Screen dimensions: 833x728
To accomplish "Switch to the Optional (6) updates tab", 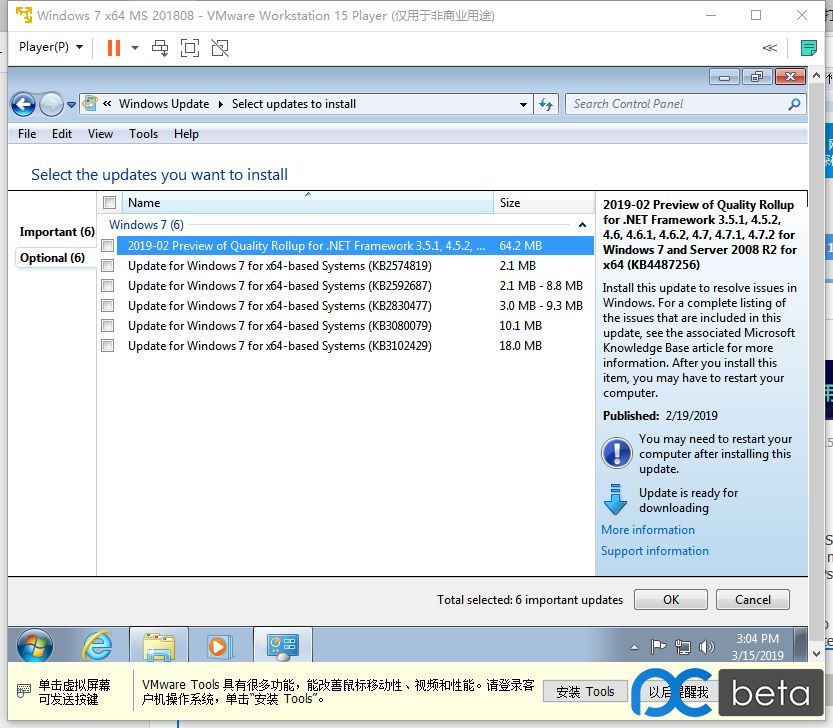I will click(x=54, y=258).
